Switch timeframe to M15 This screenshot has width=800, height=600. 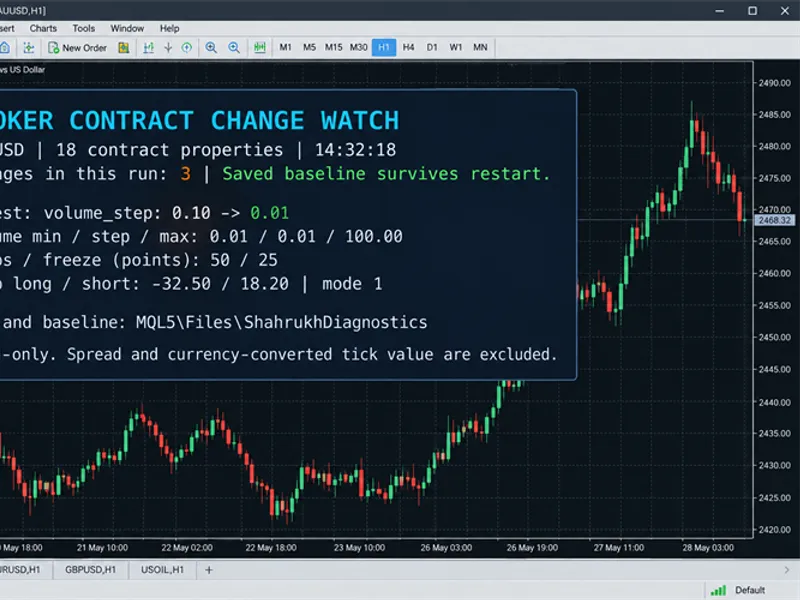pos(334,47)
